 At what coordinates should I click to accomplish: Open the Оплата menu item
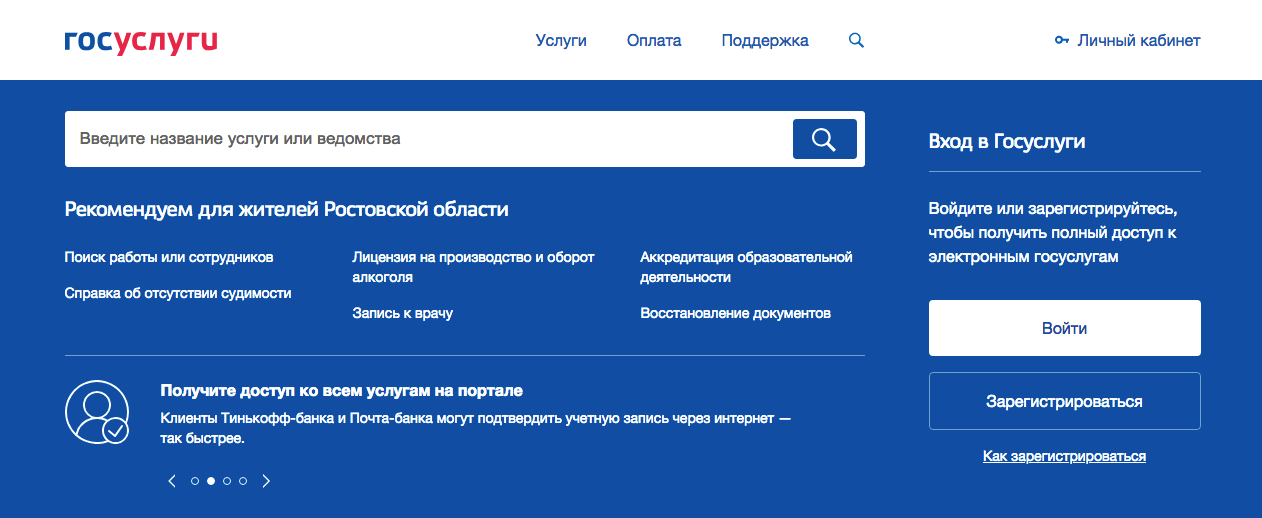coord(654,41)
